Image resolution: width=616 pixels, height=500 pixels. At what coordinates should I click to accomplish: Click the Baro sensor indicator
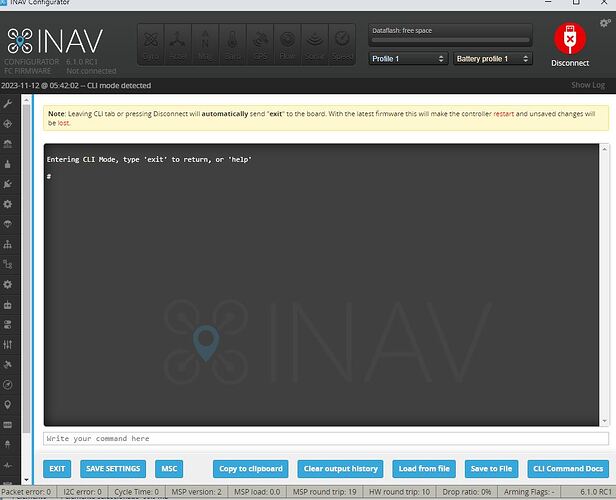(233, 44)
